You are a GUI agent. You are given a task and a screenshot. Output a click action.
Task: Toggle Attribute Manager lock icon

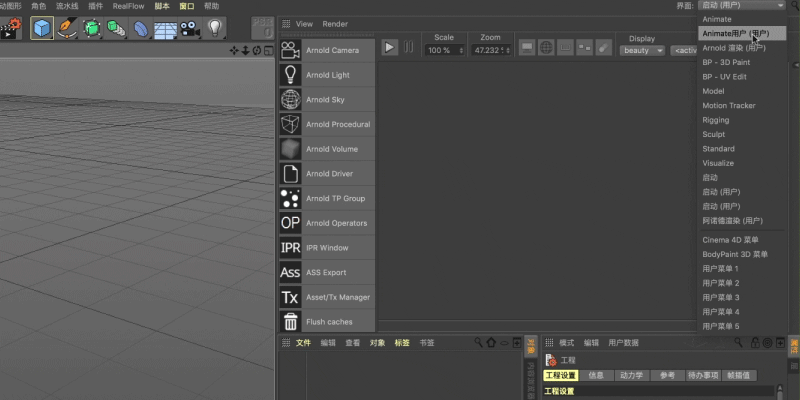(x=756, y=342)
